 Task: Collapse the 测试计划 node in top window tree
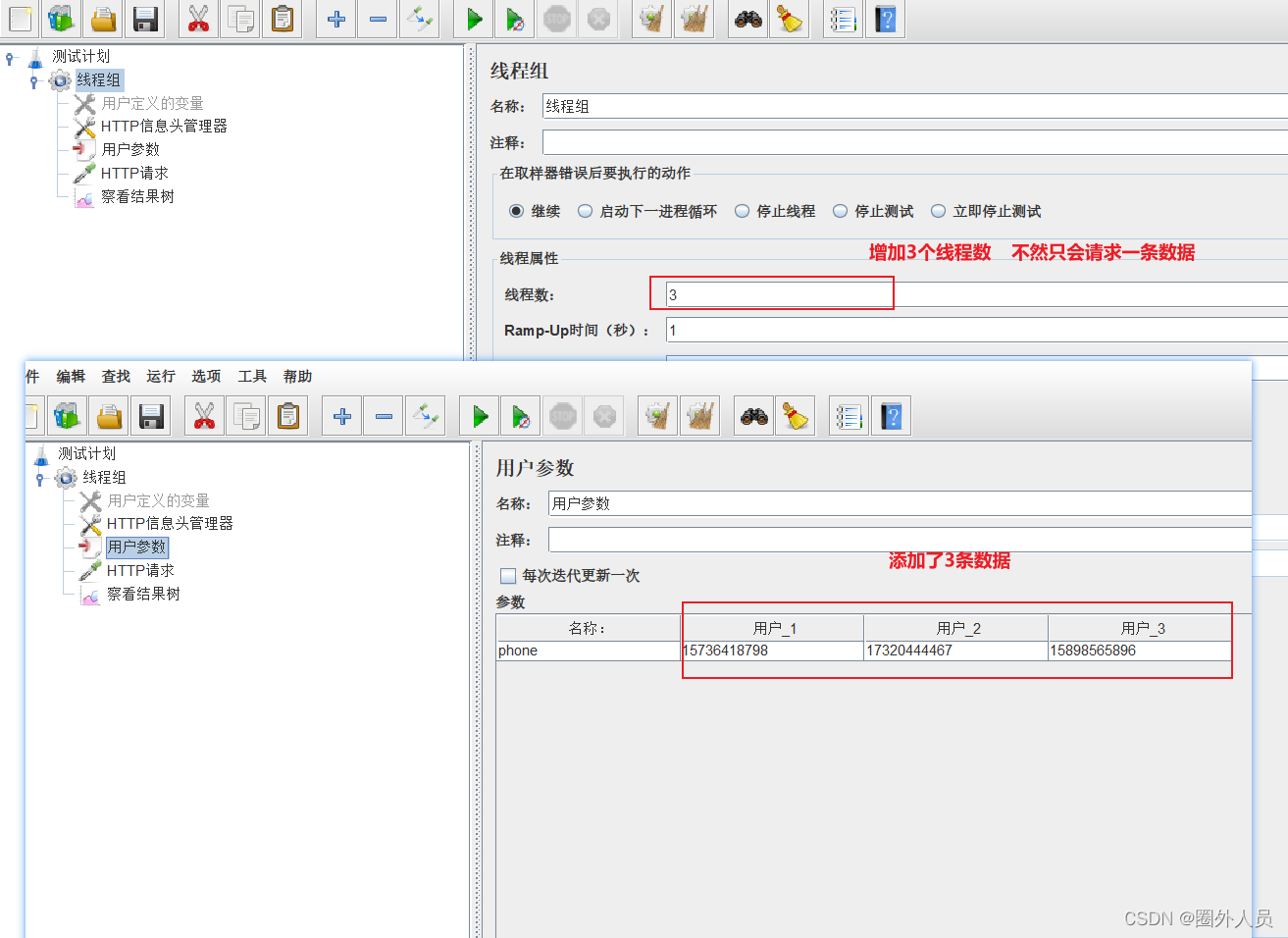click(x=11, y=58)
